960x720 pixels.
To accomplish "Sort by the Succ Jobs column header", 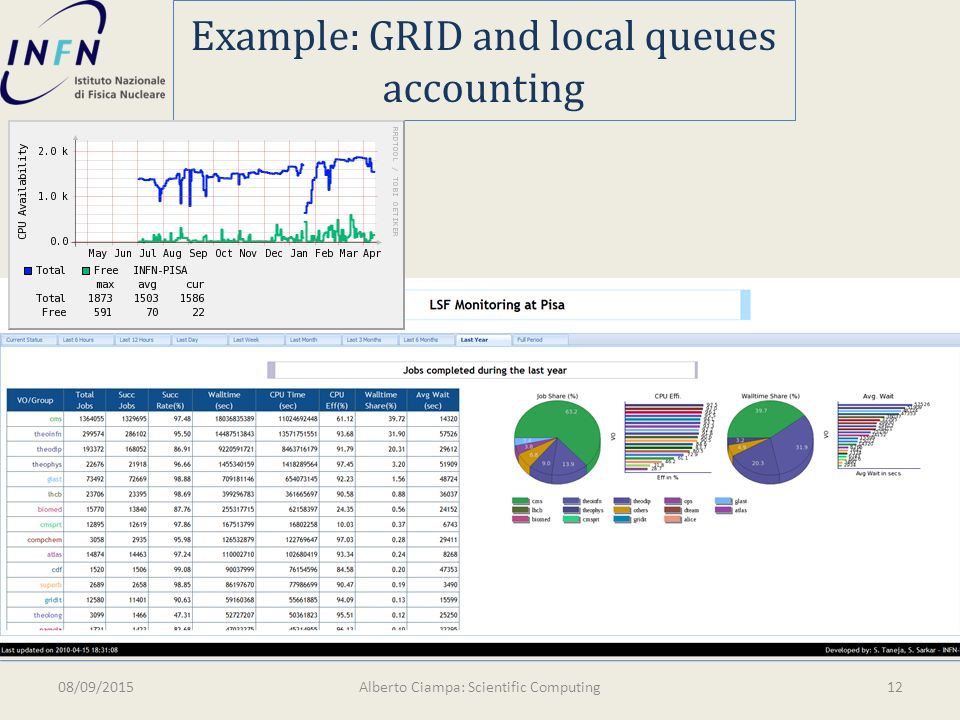I will pos(127,400).
